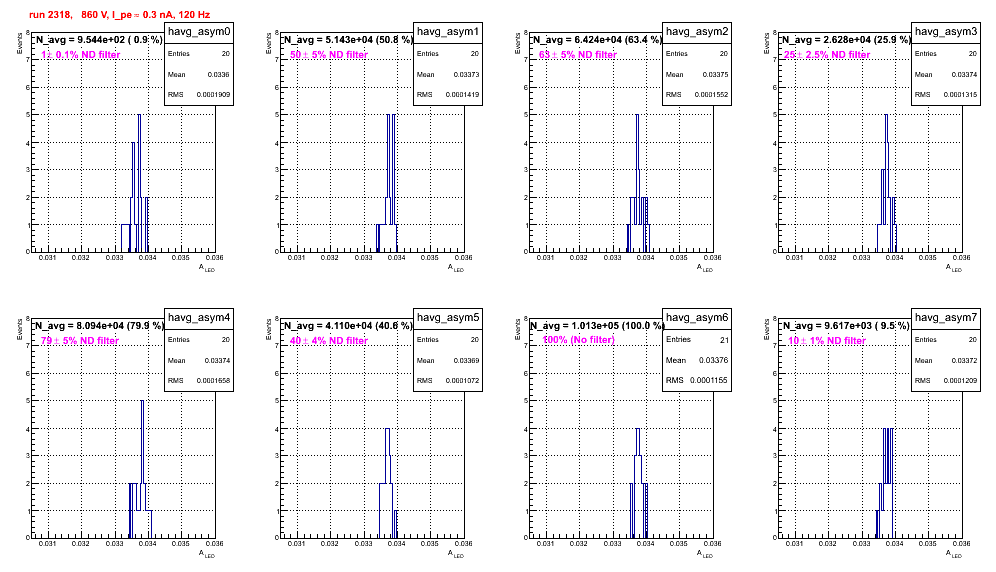
Task: Click the N_avg = 1.013e+05 label
Action: 596,325
